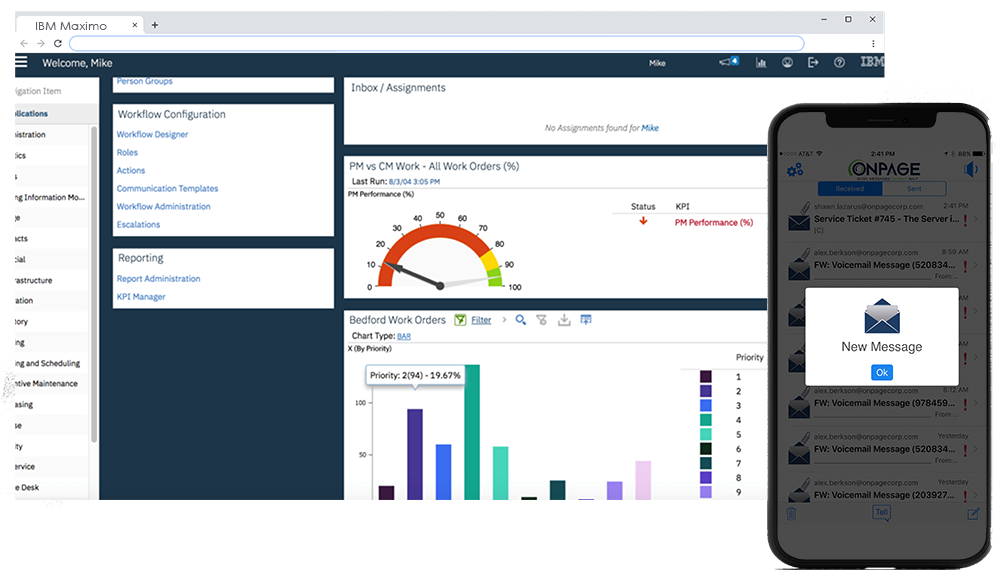Viewport: 1000px width, 586px height.
Task: Click Mike link in Inbox / Assignments
Action: pos(650,128)
